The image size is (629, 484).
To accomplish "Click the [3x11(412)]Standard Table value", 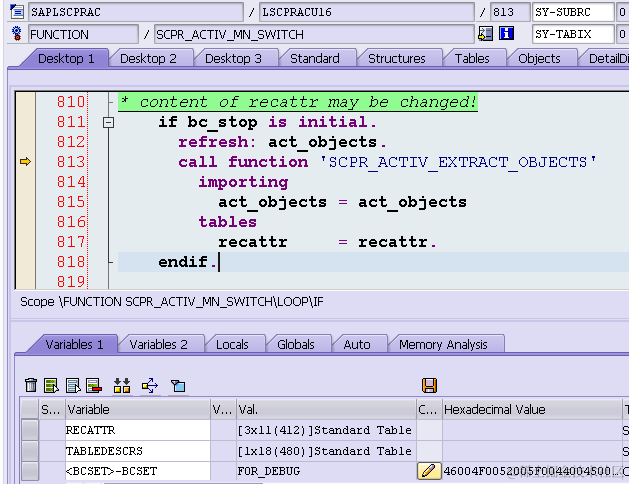I will (x=325, y=430).
